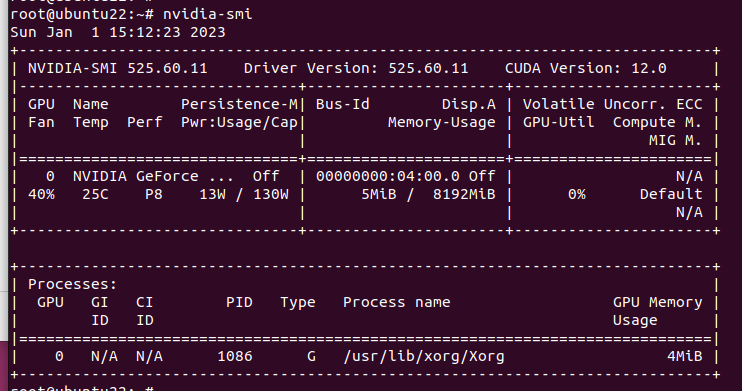Click the CUDA Version 12.0 text
Image resolution: width=742 pixels, height=391 pixels.
[585, 68]
